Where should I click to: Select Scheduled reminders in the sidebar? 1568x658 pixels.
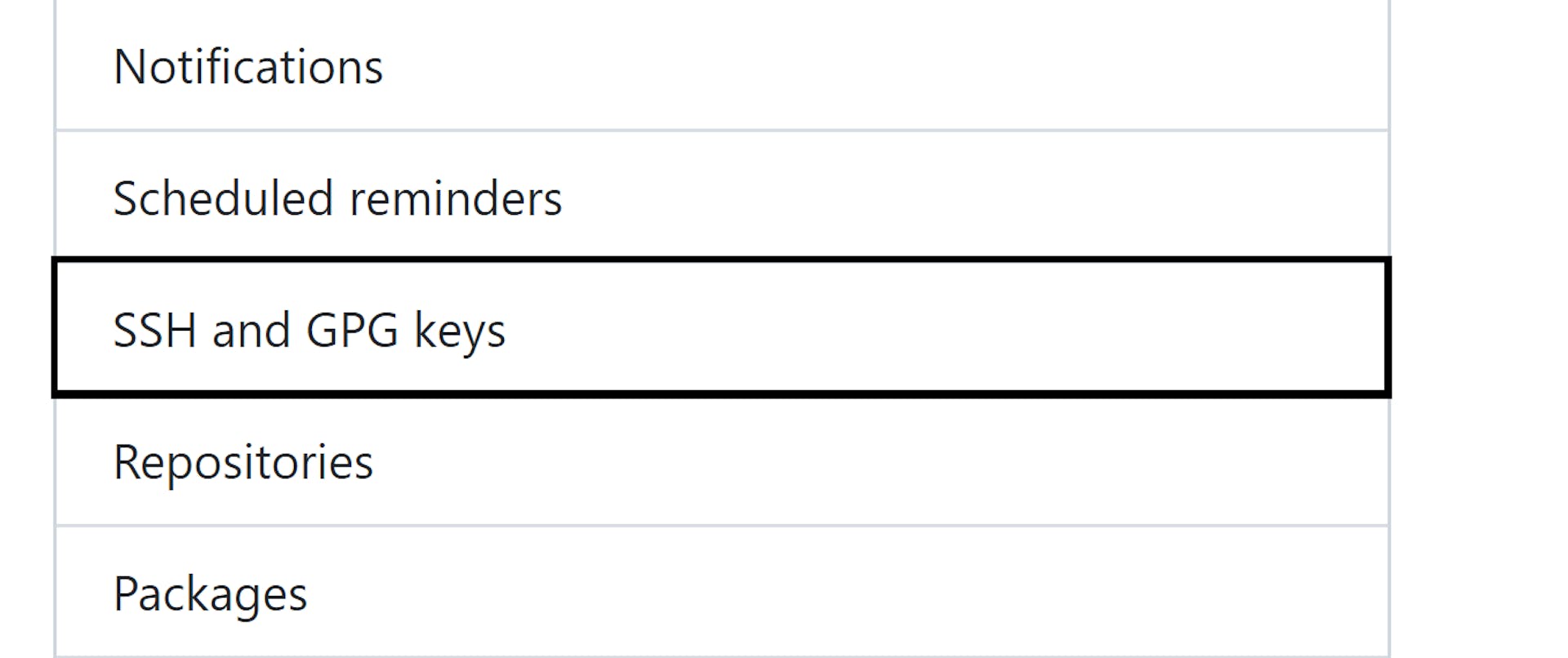tap(337, 198)
